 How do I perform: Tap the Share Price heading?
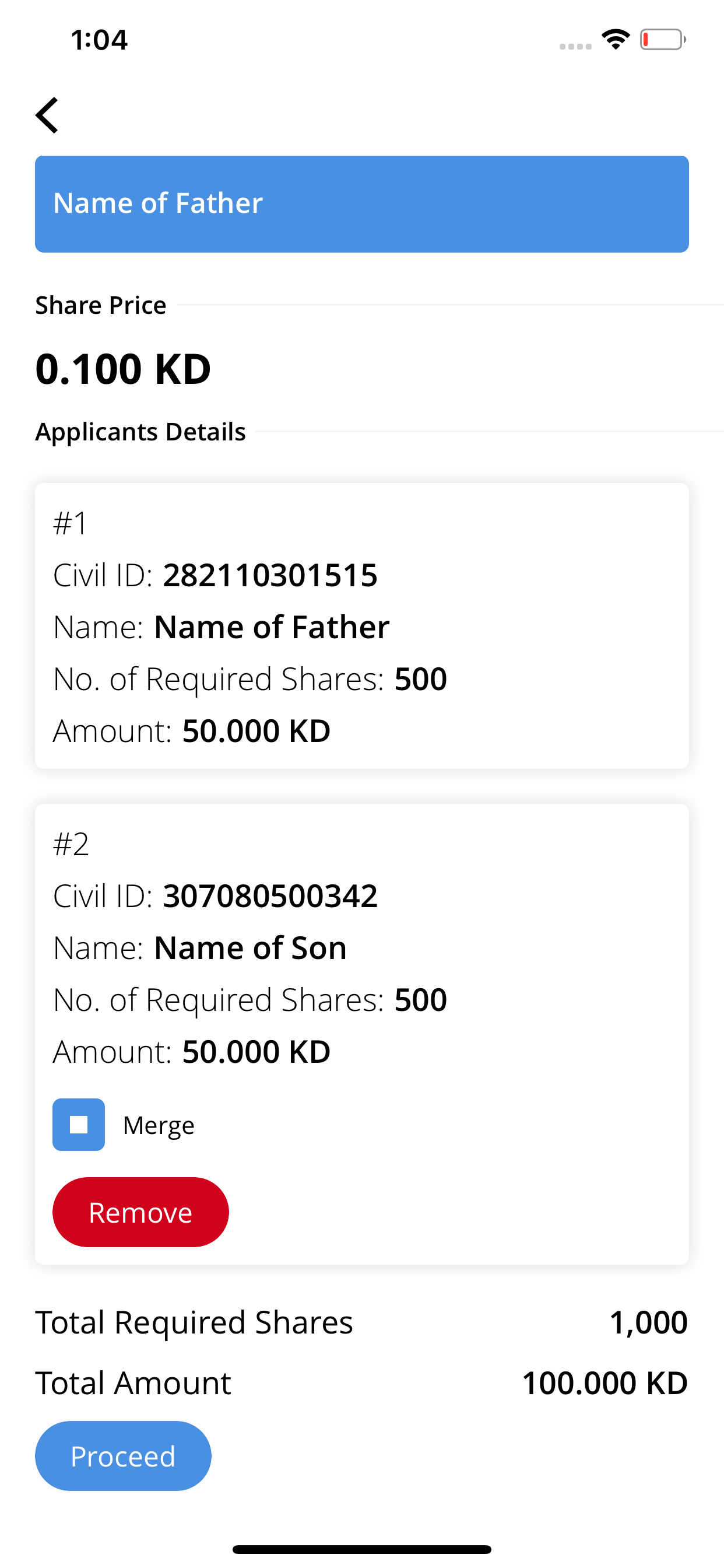coord(101,305)
